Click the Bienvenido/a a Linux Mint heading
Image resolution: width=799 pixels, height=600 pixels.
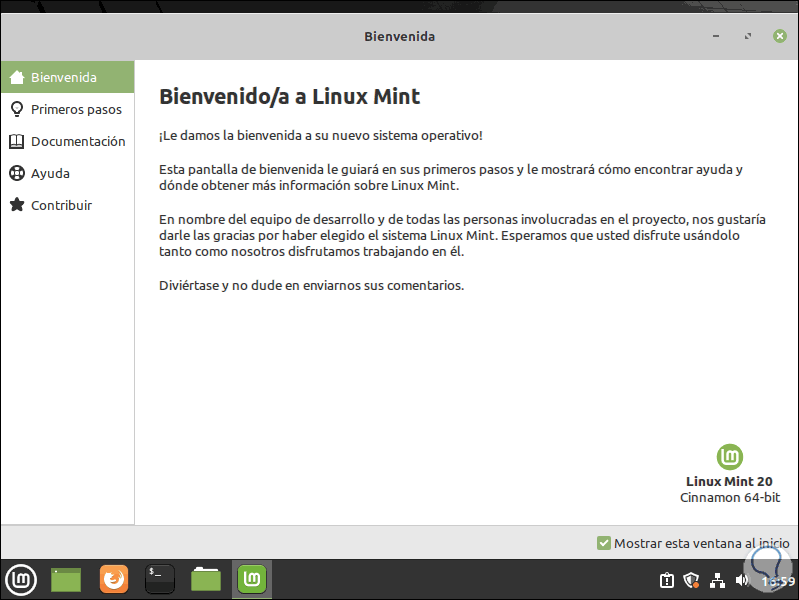point(289,96)
